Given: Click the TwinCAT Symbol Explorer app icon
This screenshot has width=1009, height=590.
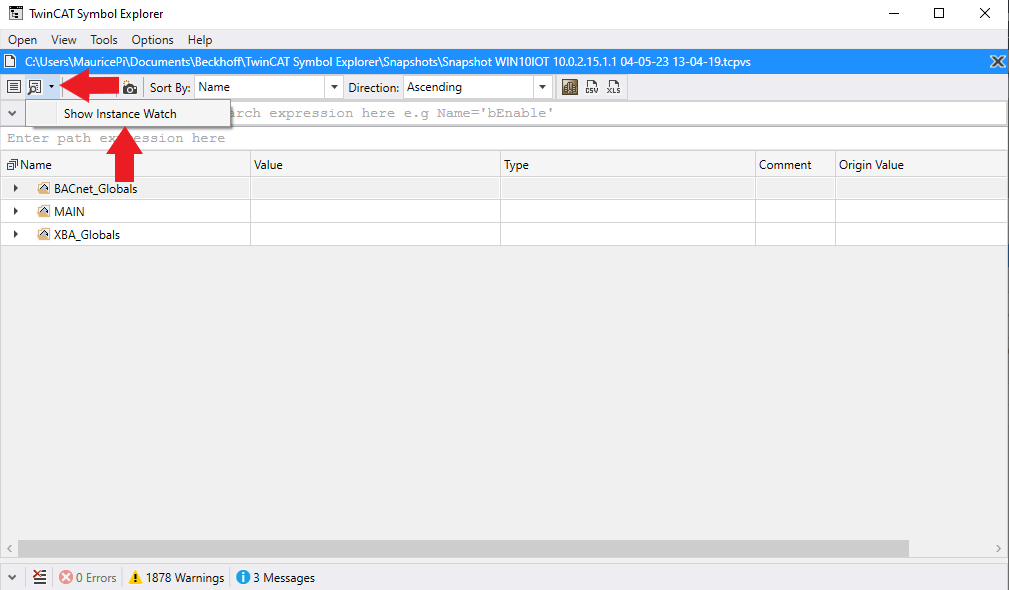Looking at the screenshot, I should (15, 13).
